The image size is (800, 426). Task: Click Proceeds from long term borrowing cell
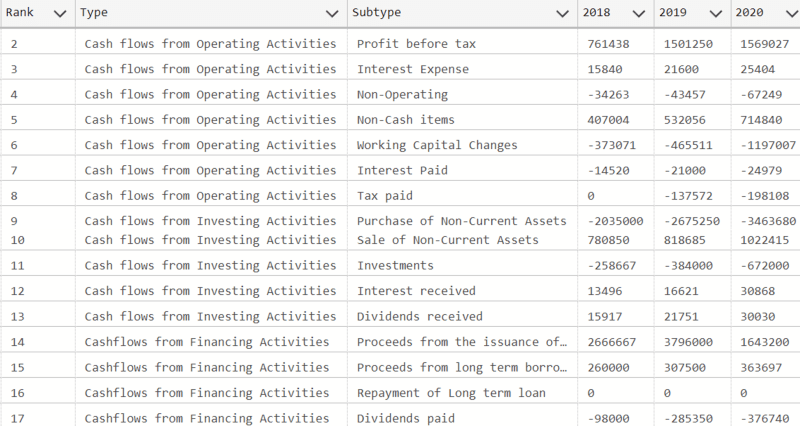[x=462, y=368]
